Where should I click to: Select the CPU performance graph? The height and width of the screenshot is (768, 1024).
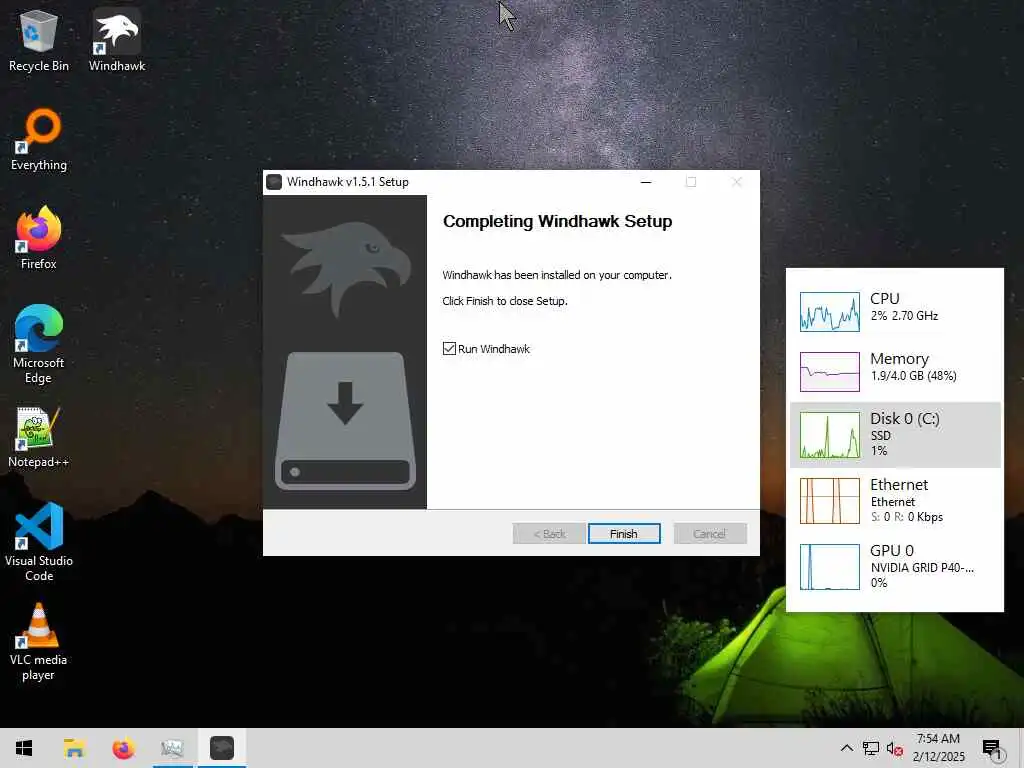(x=830, y=312)
